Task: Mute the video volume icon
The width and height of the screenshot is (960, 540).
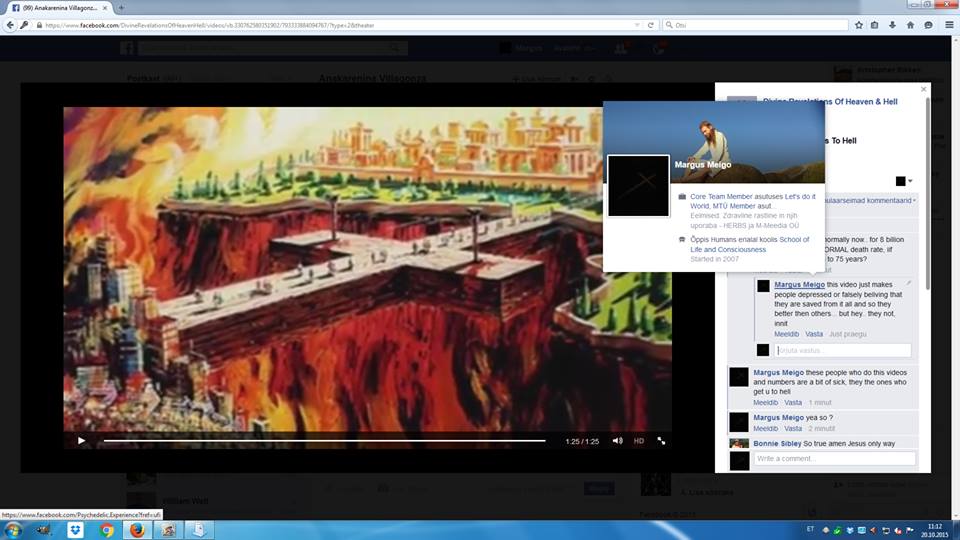Action: pos(617,441)
